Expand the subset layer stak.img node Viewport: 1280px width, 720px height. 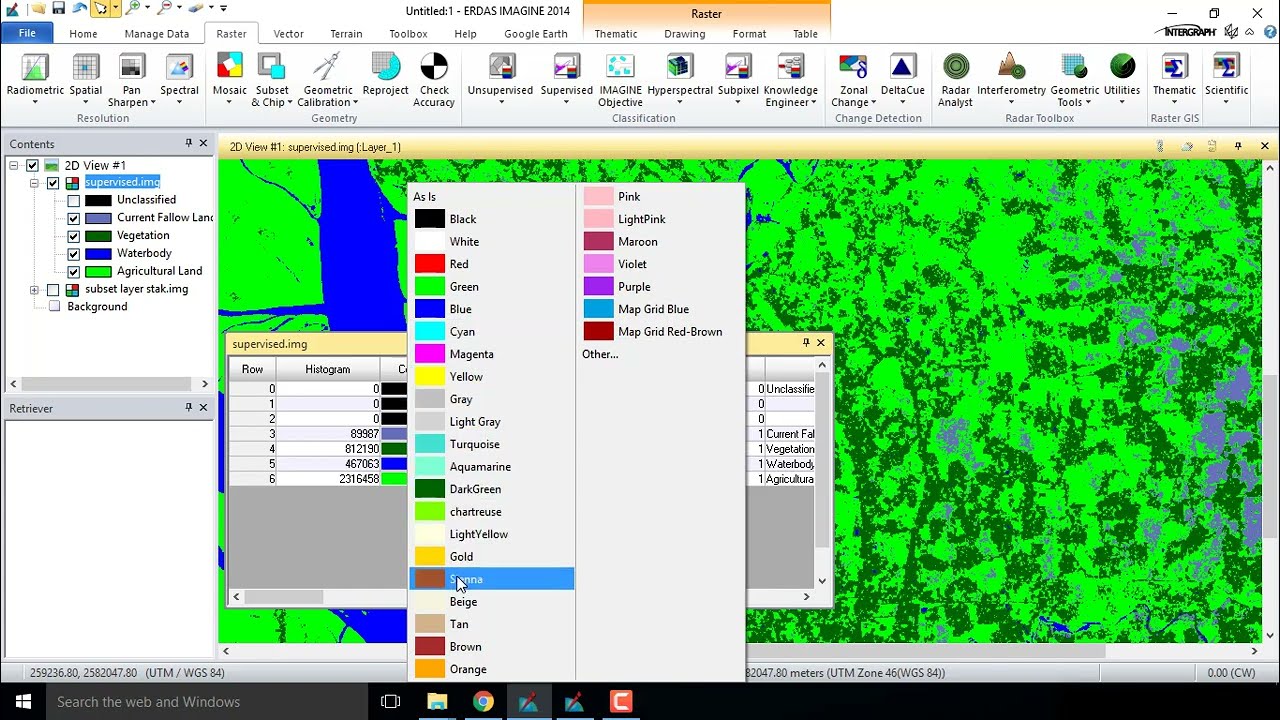click(x=34, y=290)
